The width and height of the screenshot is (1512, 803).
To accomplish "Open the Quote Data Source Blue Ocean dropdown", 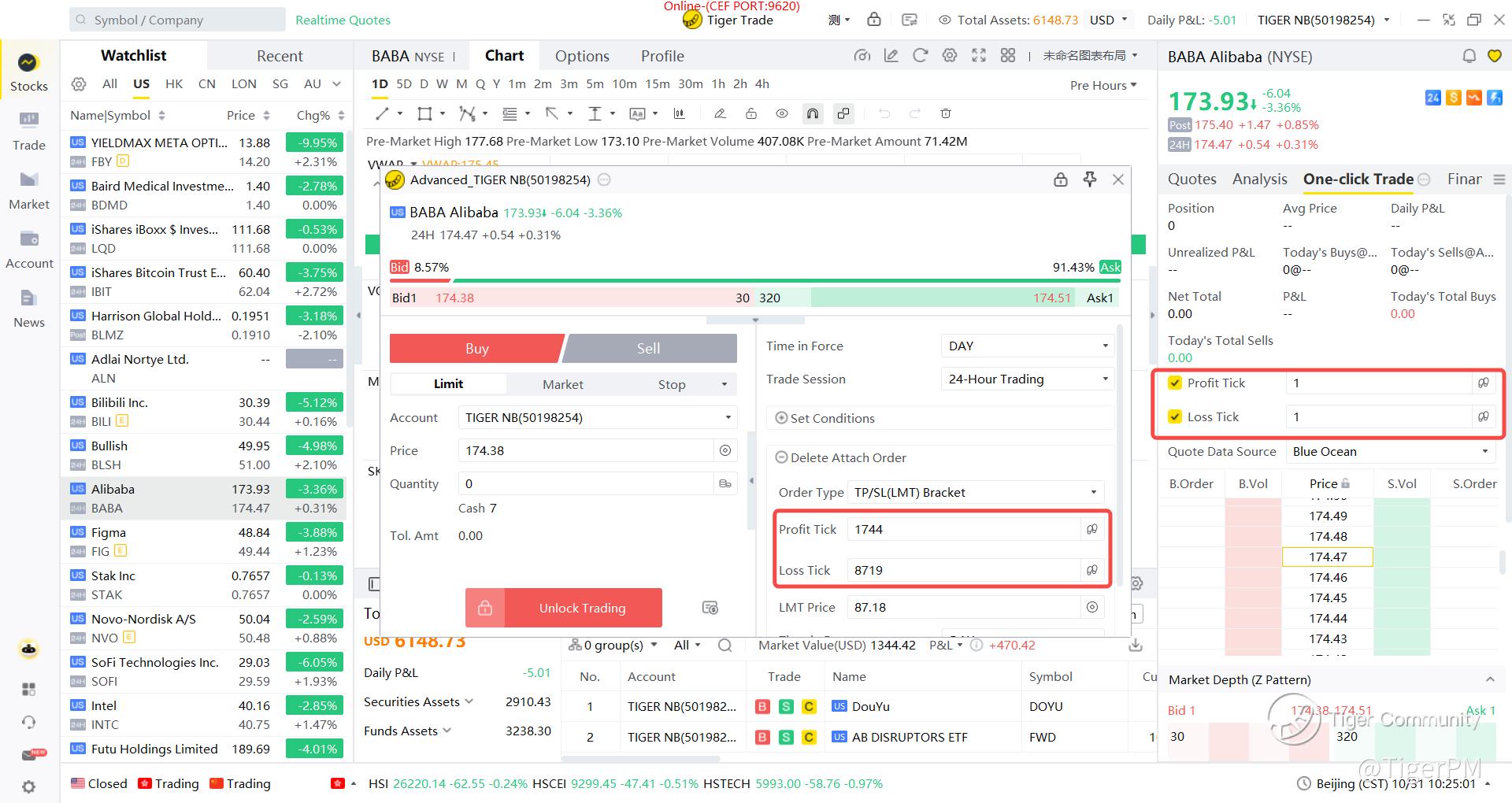I will [1390, 452].
